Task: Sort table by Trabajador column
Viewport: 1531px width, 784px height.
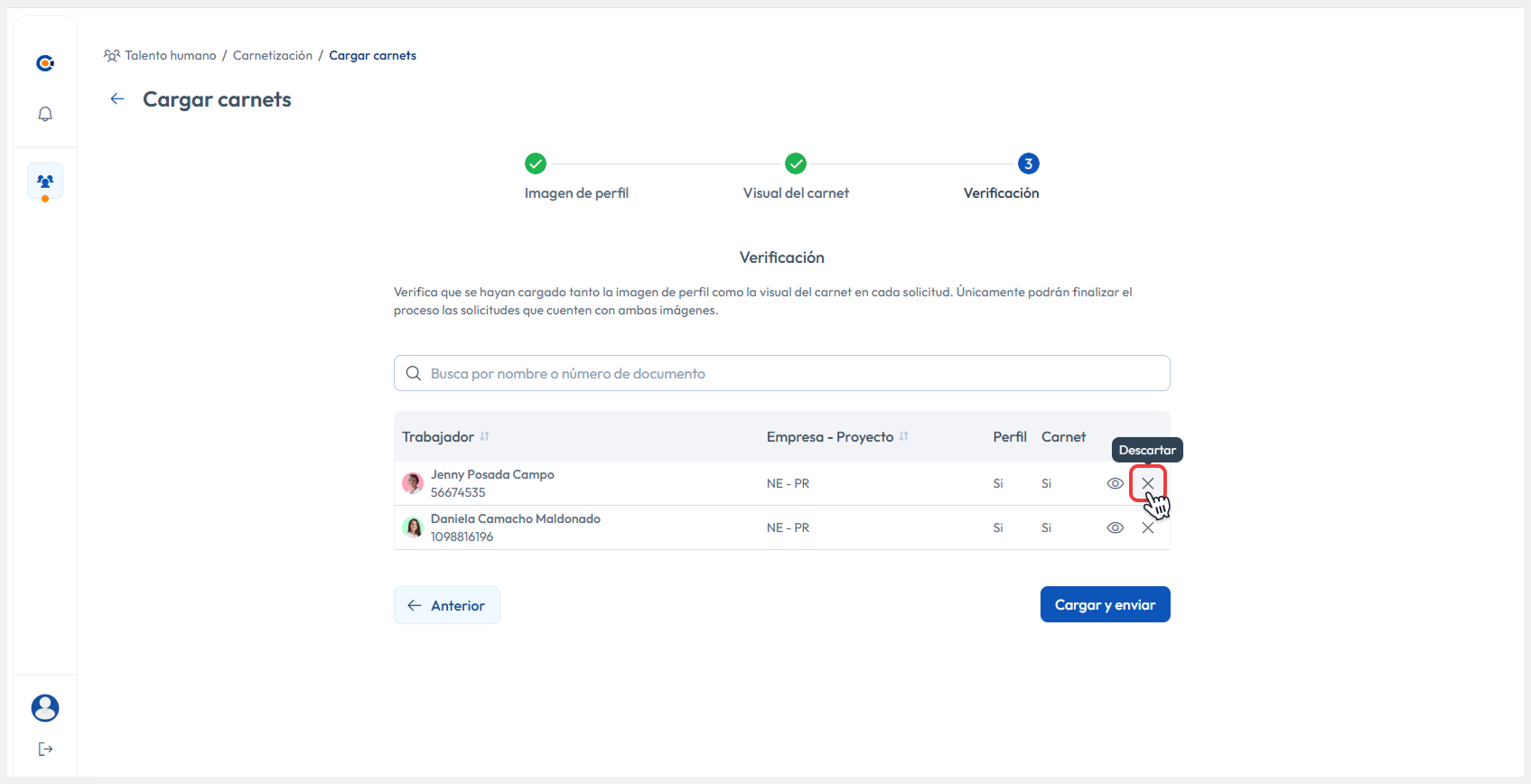Action: [485, 437]
